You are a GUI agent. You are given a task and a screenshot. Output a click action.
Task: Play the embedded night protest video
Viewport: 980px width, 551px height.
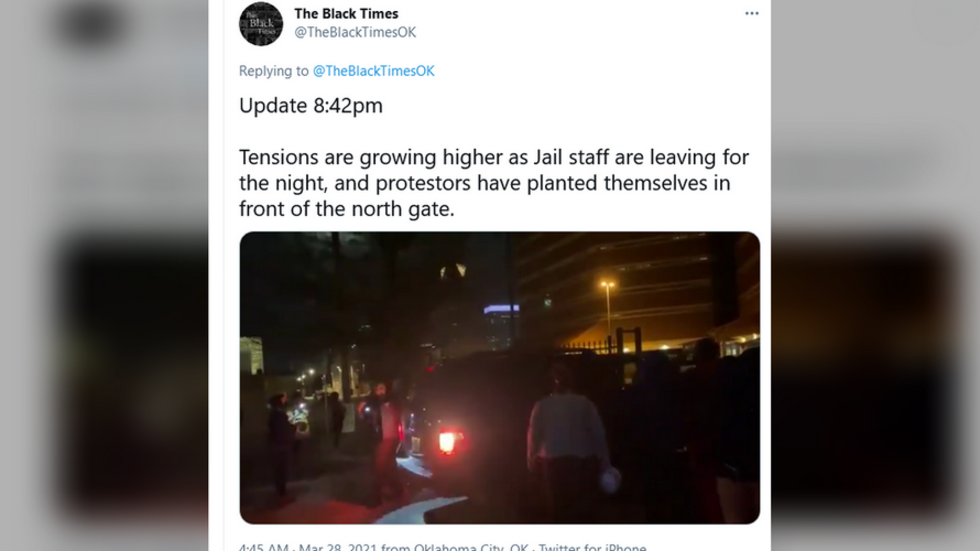tap(499, 377)
